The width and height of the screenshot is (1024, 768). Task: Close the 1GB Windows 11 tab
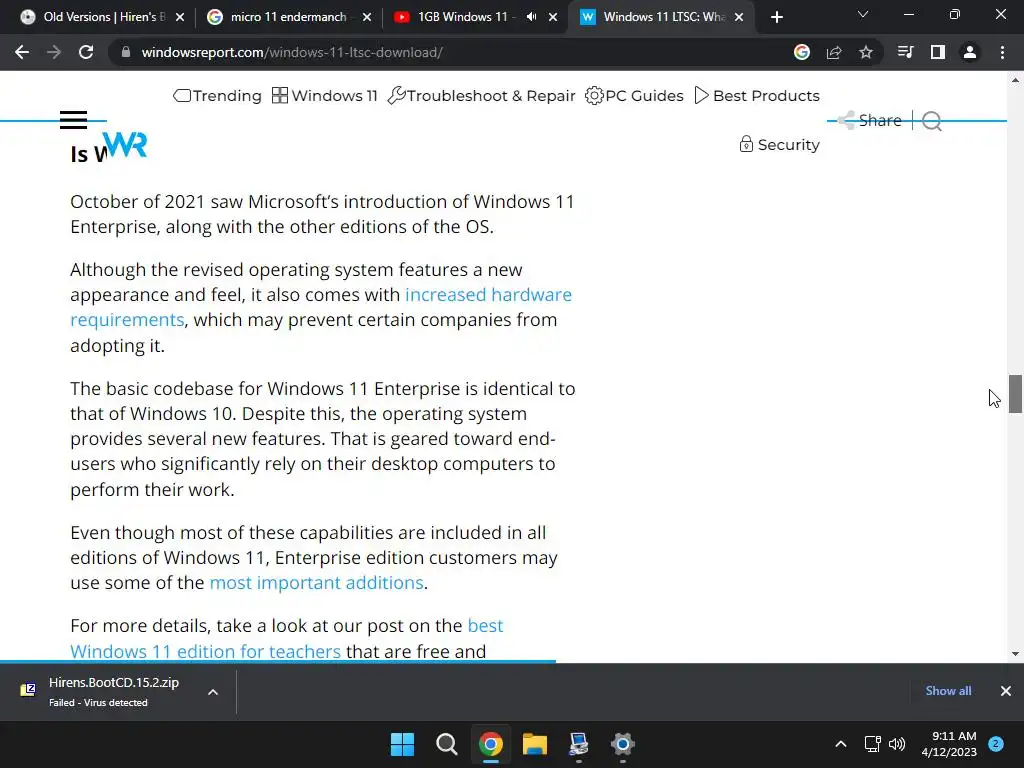553,17
